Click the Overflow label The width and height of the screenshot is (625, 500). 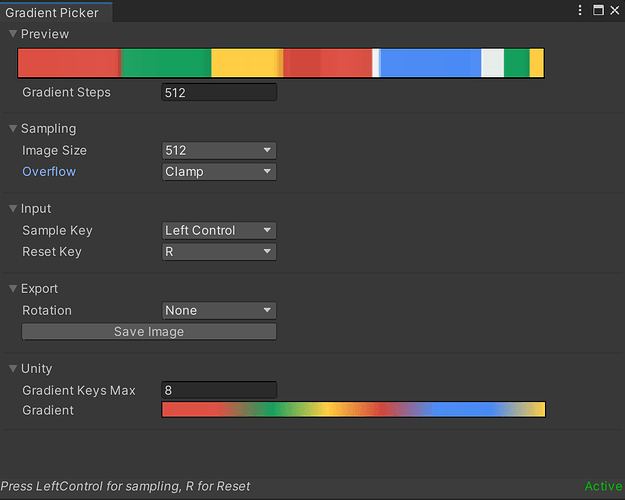[x=49, y=171]
